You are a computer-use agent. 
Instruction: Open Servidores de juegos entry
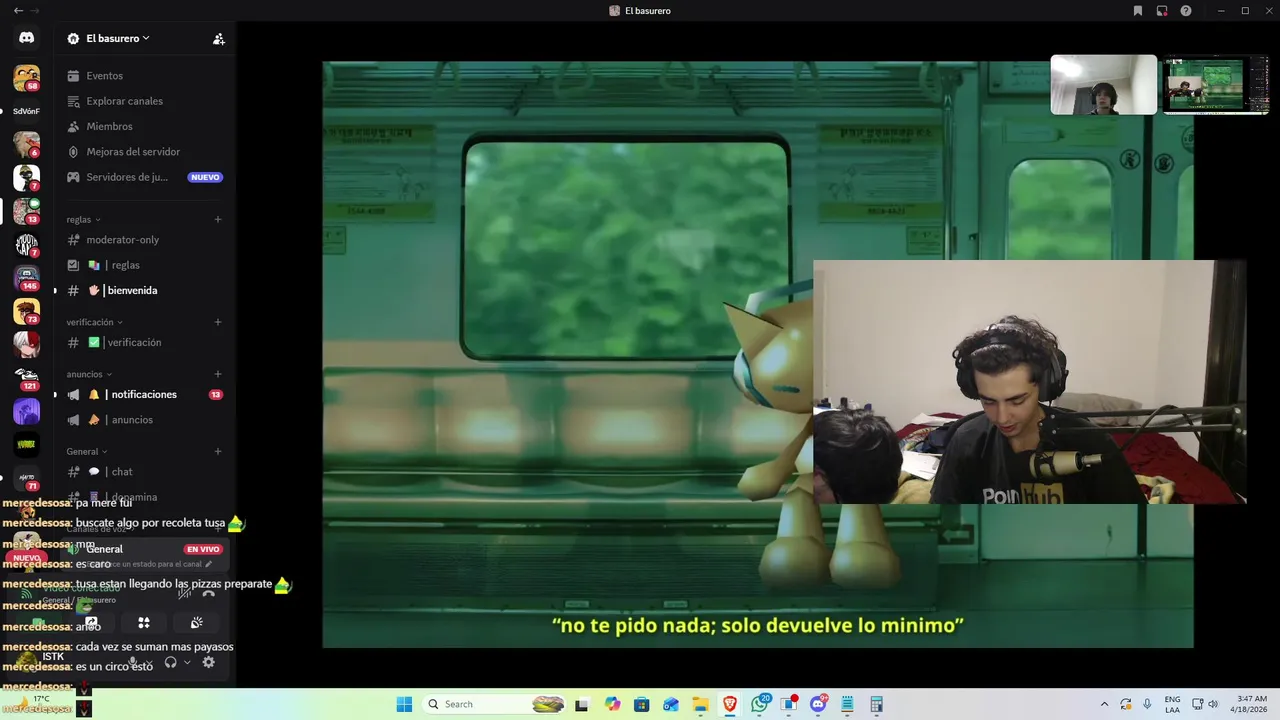145,177
